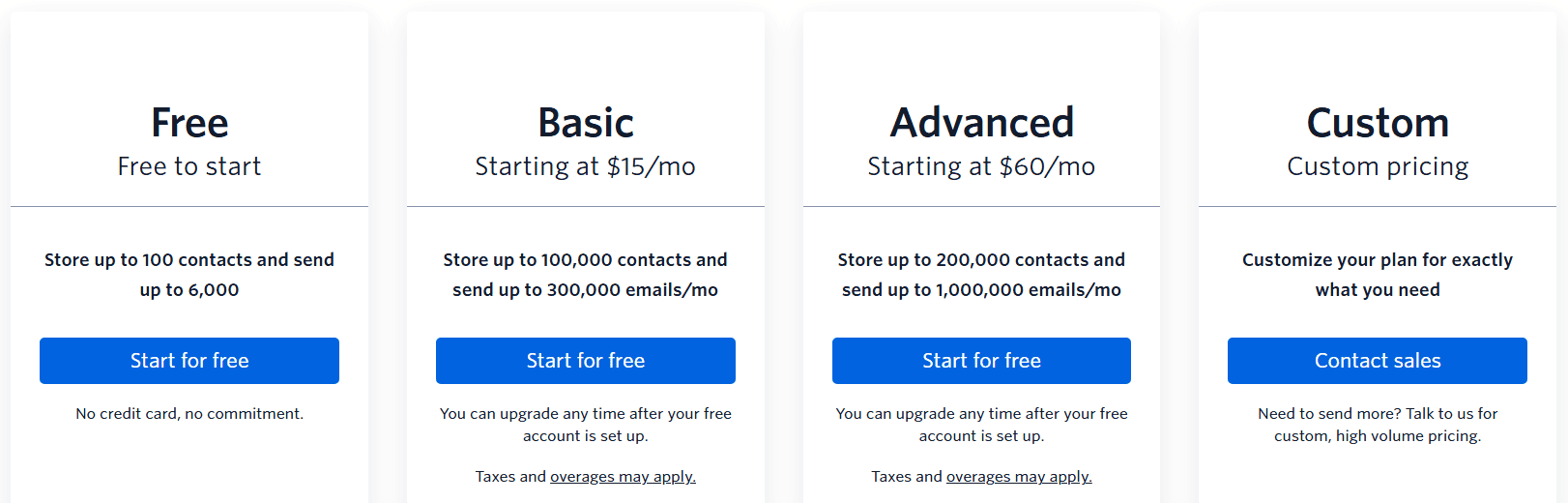The image size is (1568, 503).
Task: Click Customize your plan for exactly description
Action: point(1378,275)
